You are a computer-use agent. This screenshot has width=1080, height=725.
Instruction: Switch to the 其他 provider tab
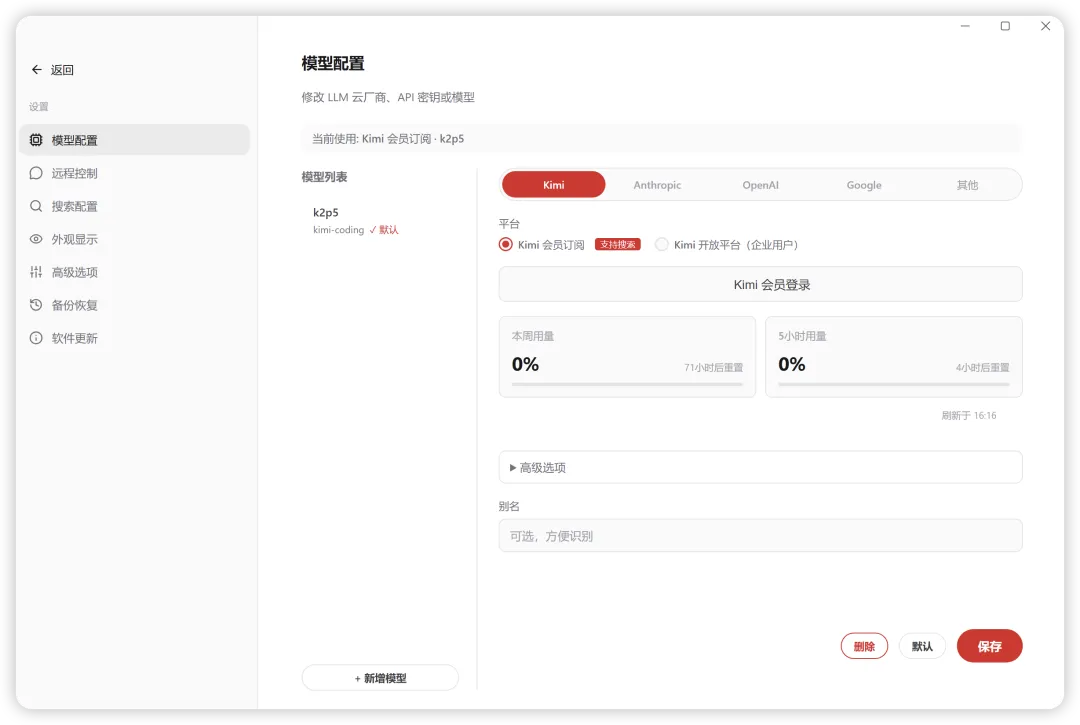click(x=967, y=185)
